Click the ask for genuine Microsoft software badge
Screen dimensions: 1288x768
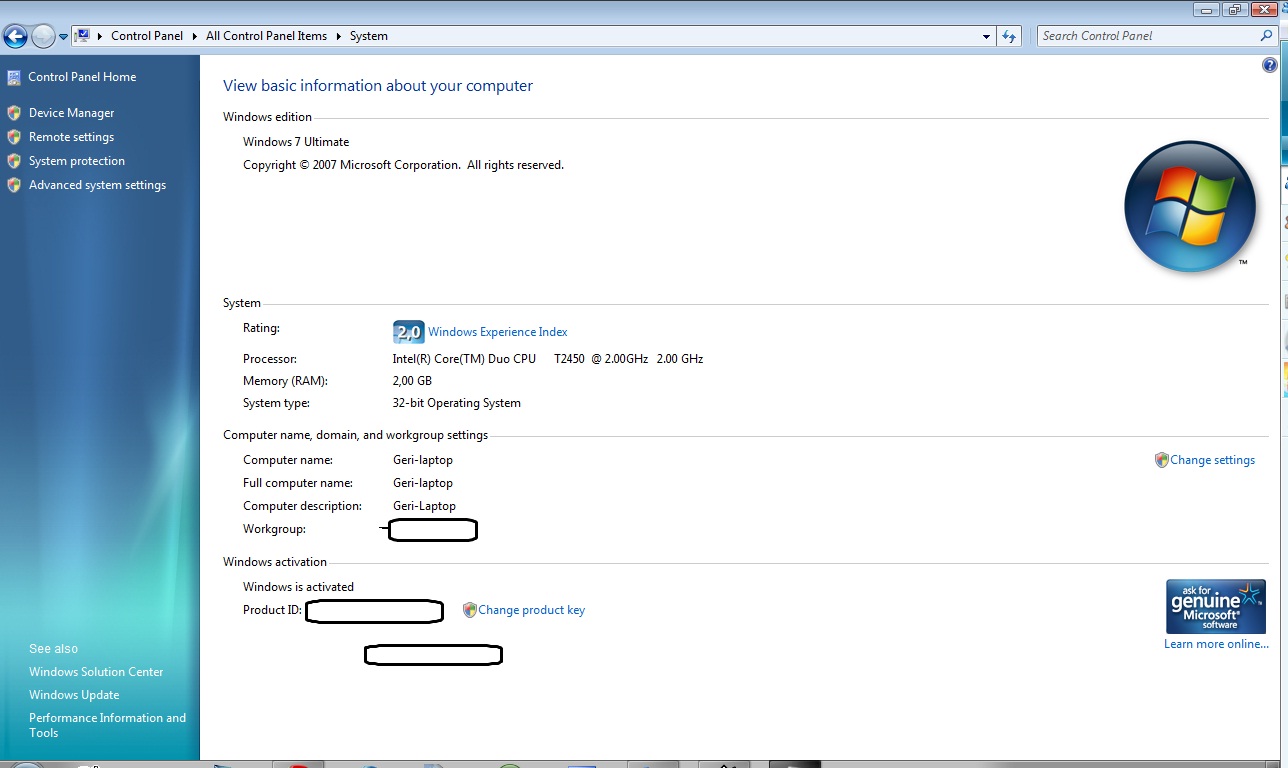pyautogui.click(x=1216, y=607)
